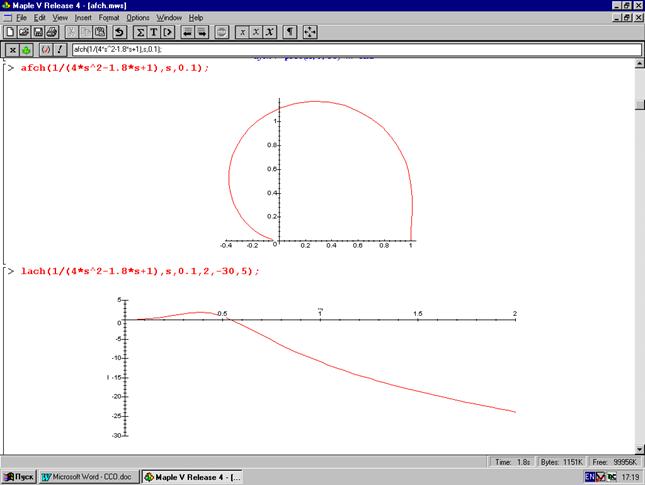Click the Пуск Start button
Viewport: 645px width, 485px height.
point(18,477)
